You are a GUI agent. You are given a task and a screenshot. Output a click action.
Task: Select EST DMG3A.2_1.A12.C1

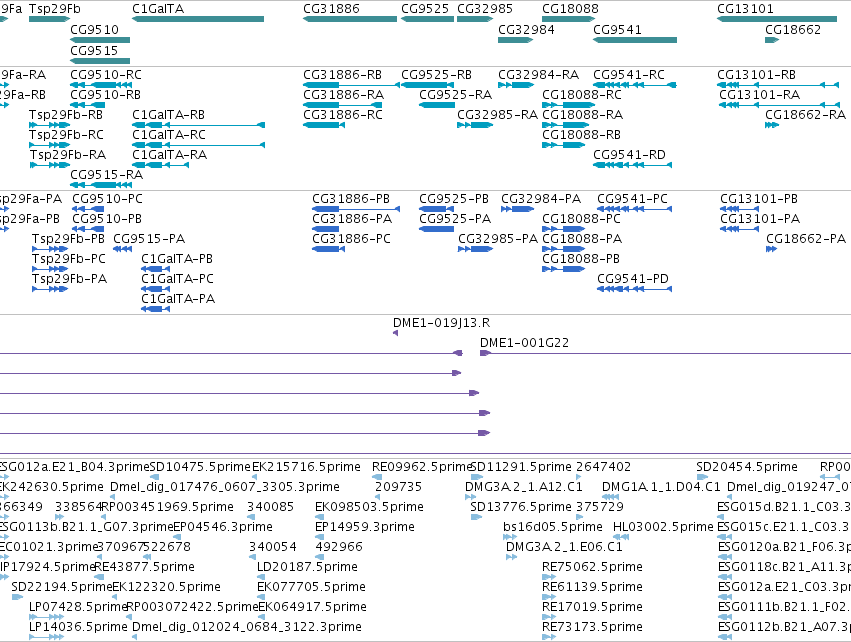click(x=524, y=487)
